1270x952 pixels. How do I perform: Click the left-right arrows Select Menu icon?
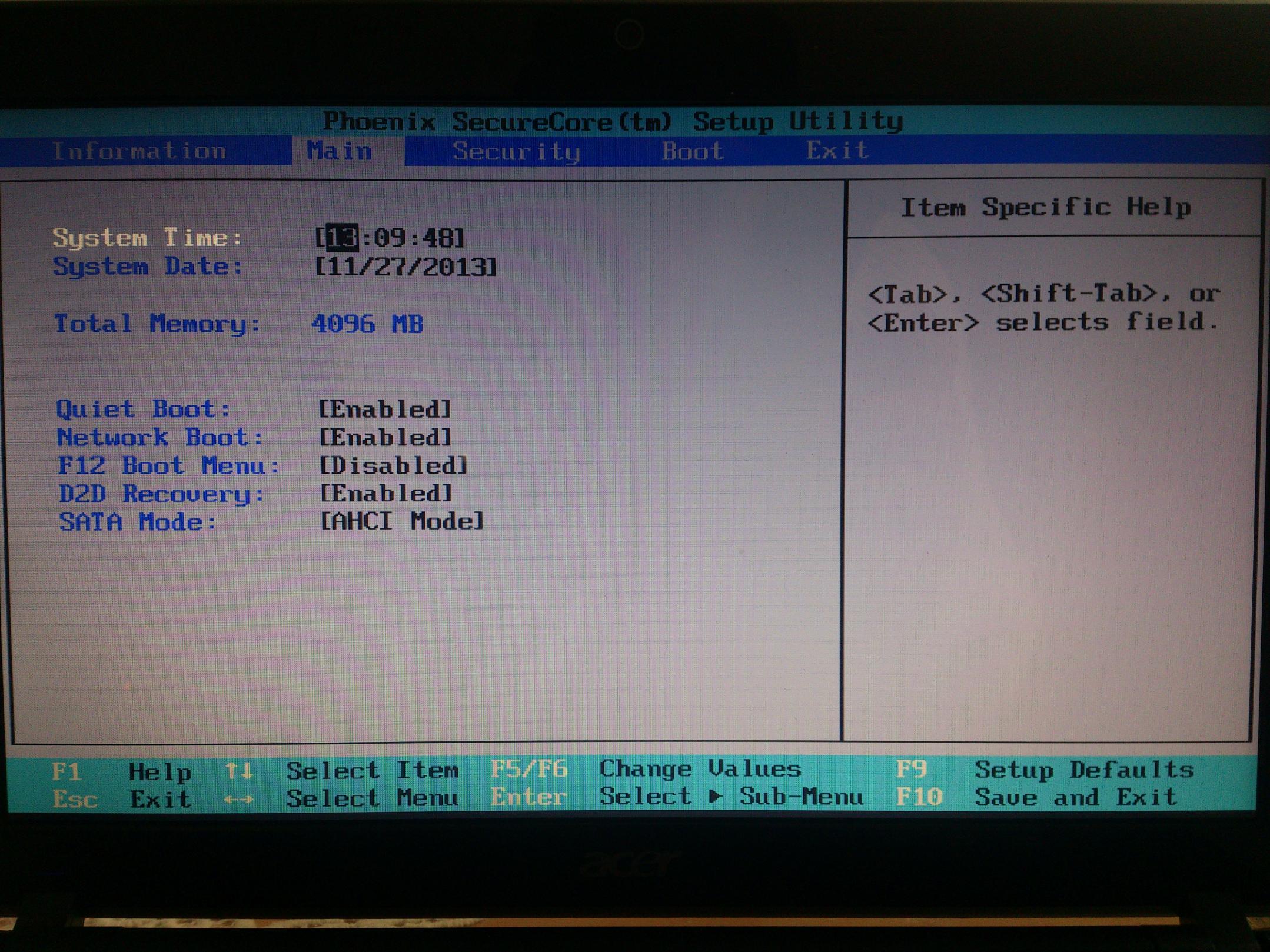(x=238, y=800)
